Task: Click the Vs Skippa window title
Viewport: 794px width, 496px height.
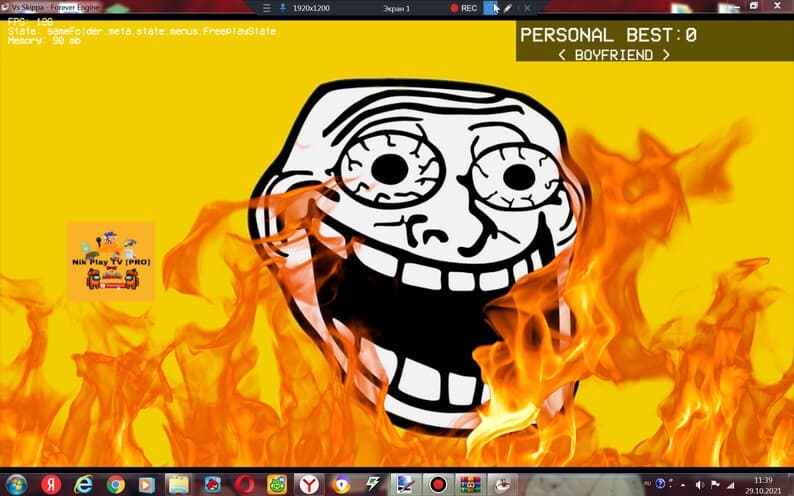Action: point(55,8)
